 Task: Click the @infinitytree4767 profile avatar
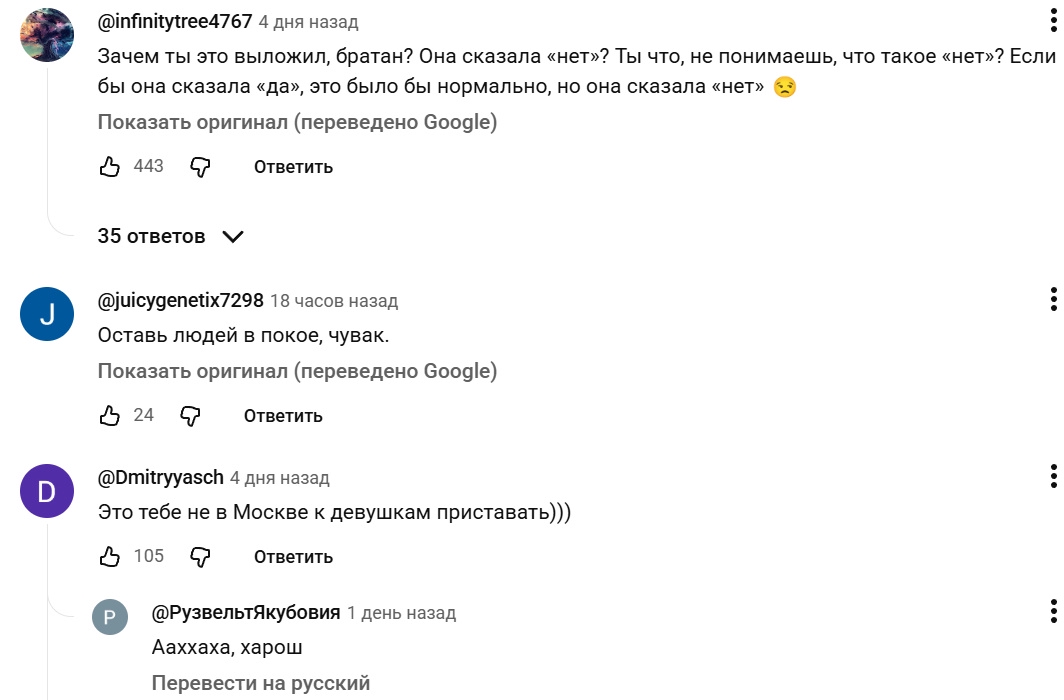pyautogui.click(x=47, y=35)
